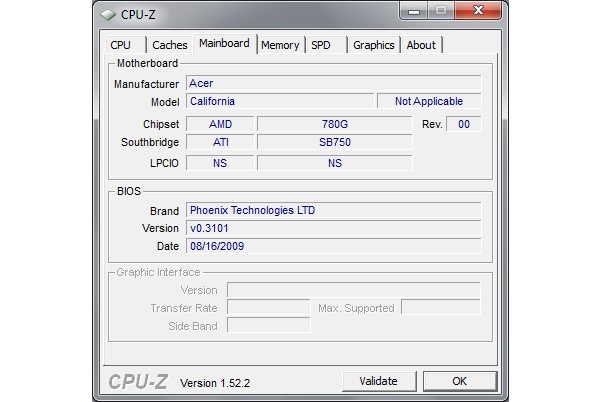The width and height of the screenshot is (600, 402).
Task: Go to the About tab
Action: pos(421,45)
